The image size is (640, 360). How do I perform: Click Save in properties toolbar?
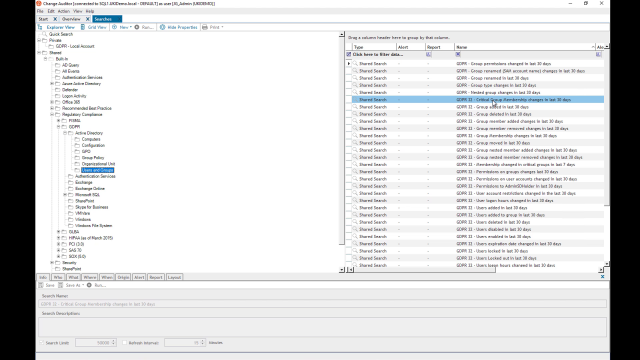tap(47, 285)
